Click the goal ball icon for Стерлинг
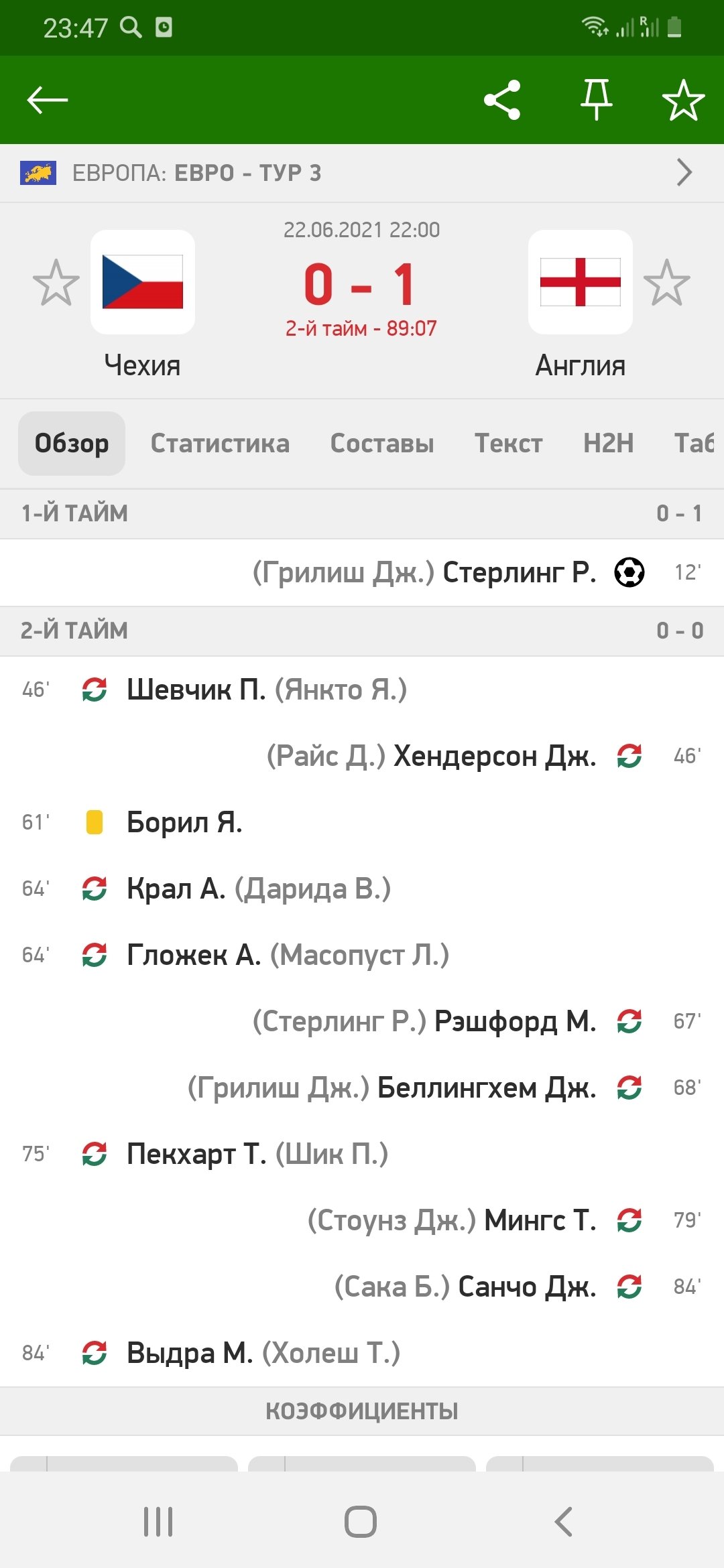The height and width of the screenshot is (1568, 724). click(x=629, y=572)
